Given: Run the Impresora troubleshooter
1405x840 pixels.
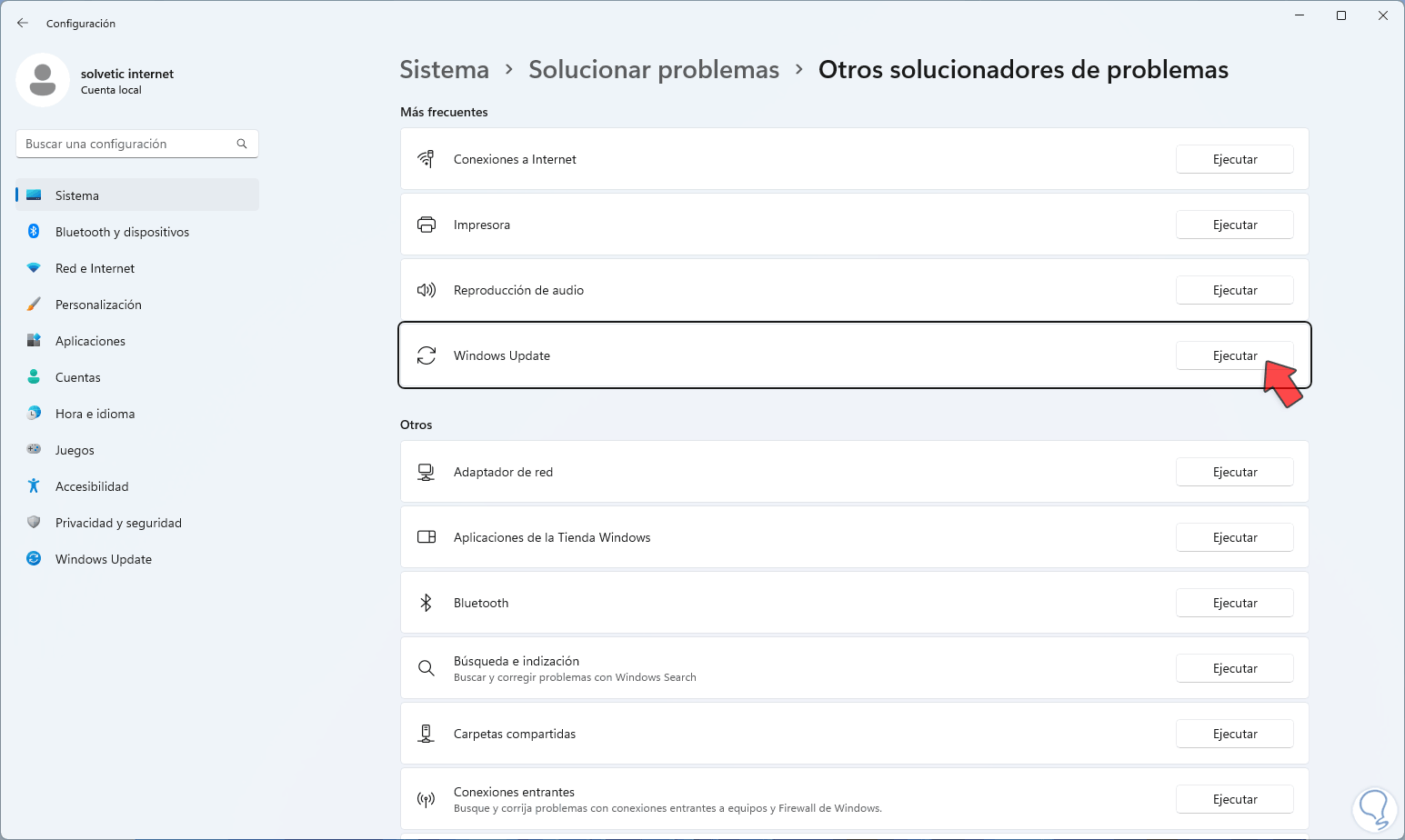Looking at the screenshot, I should [1234, 225].
